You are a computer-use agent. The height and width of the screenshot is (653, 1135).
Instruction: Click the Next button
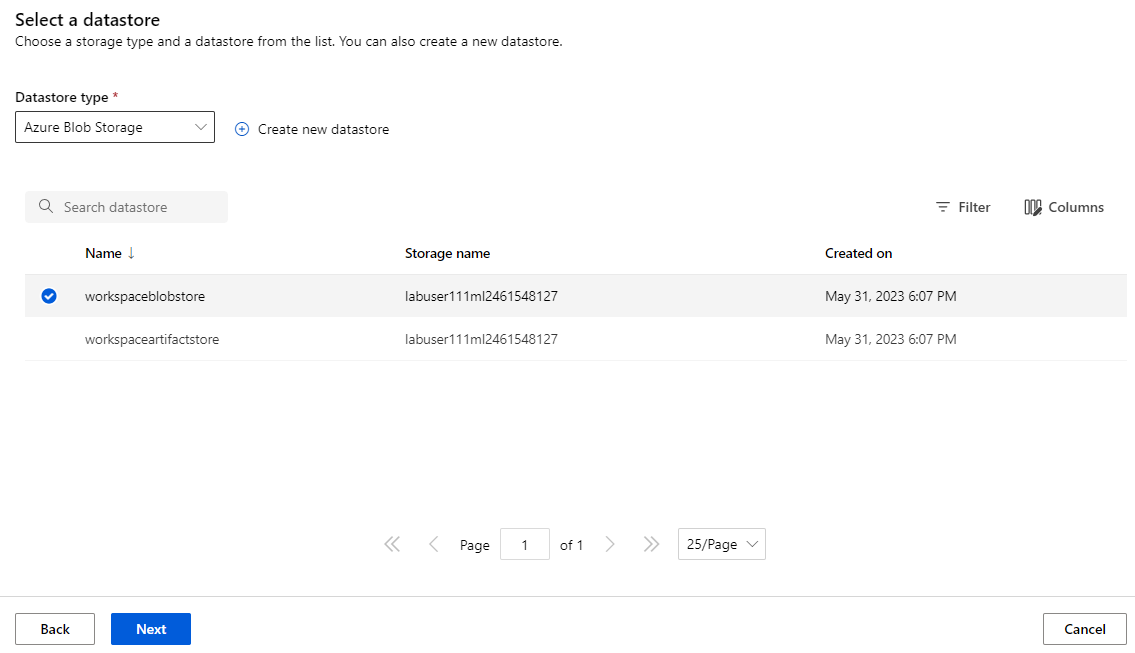coord(151,629)
